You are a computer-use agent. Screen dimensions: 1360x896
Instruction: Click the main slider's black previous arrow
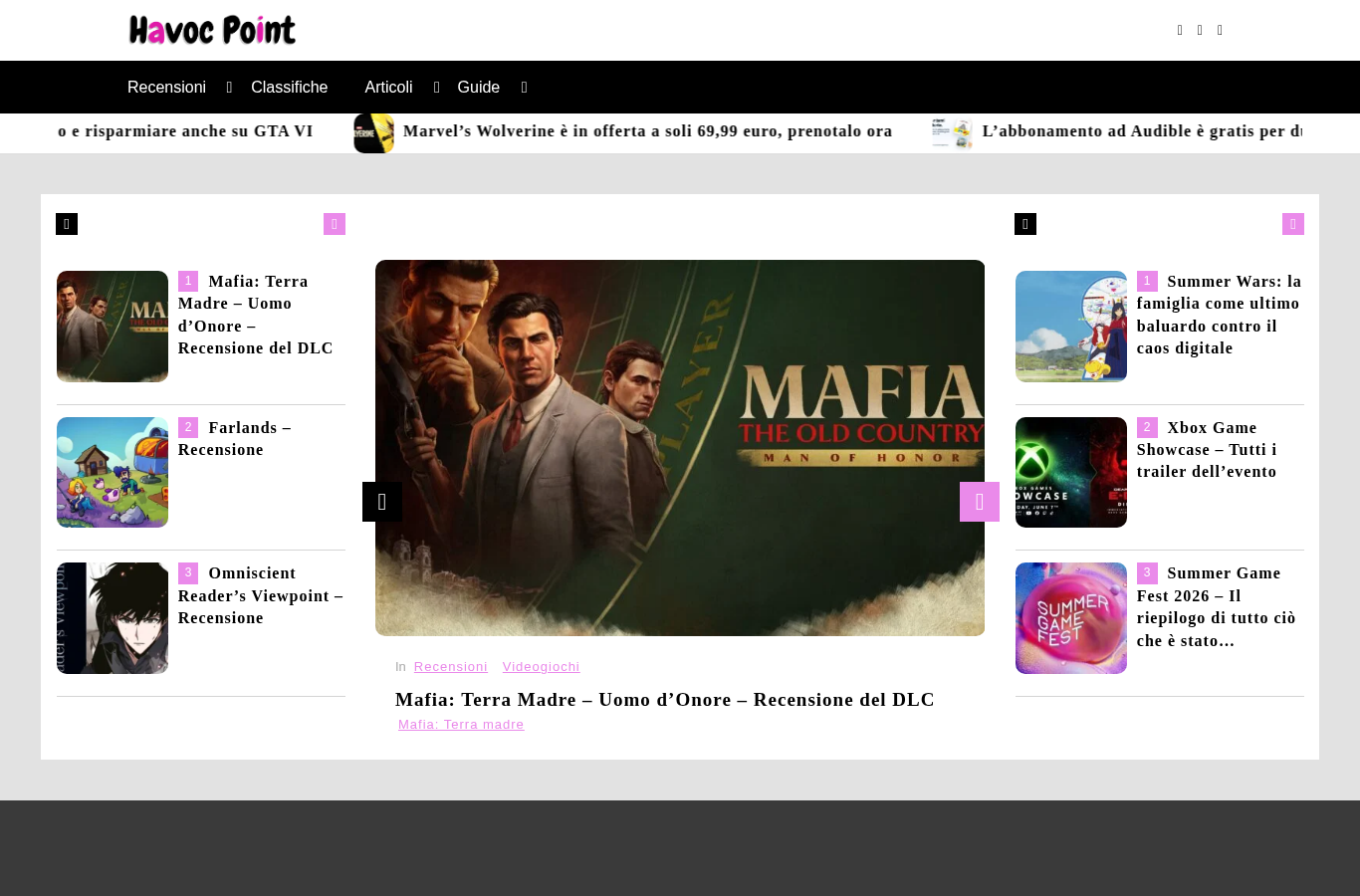pyautogui.click(x=382, y=502)
